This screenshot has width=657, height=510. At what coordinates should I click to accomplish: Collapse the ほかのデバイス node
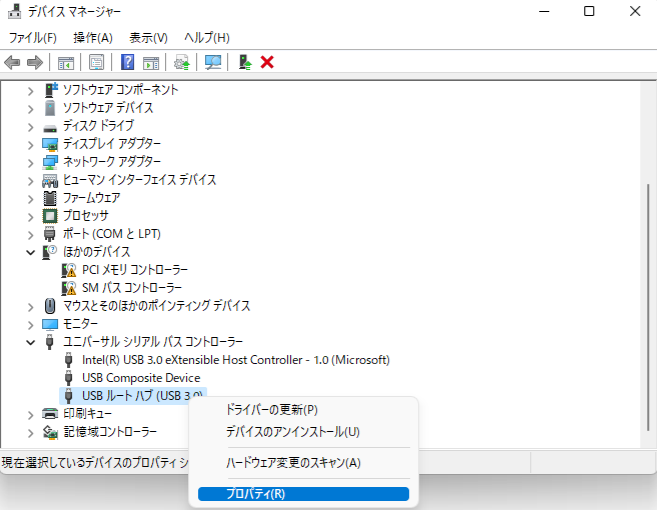coord(30,252)
